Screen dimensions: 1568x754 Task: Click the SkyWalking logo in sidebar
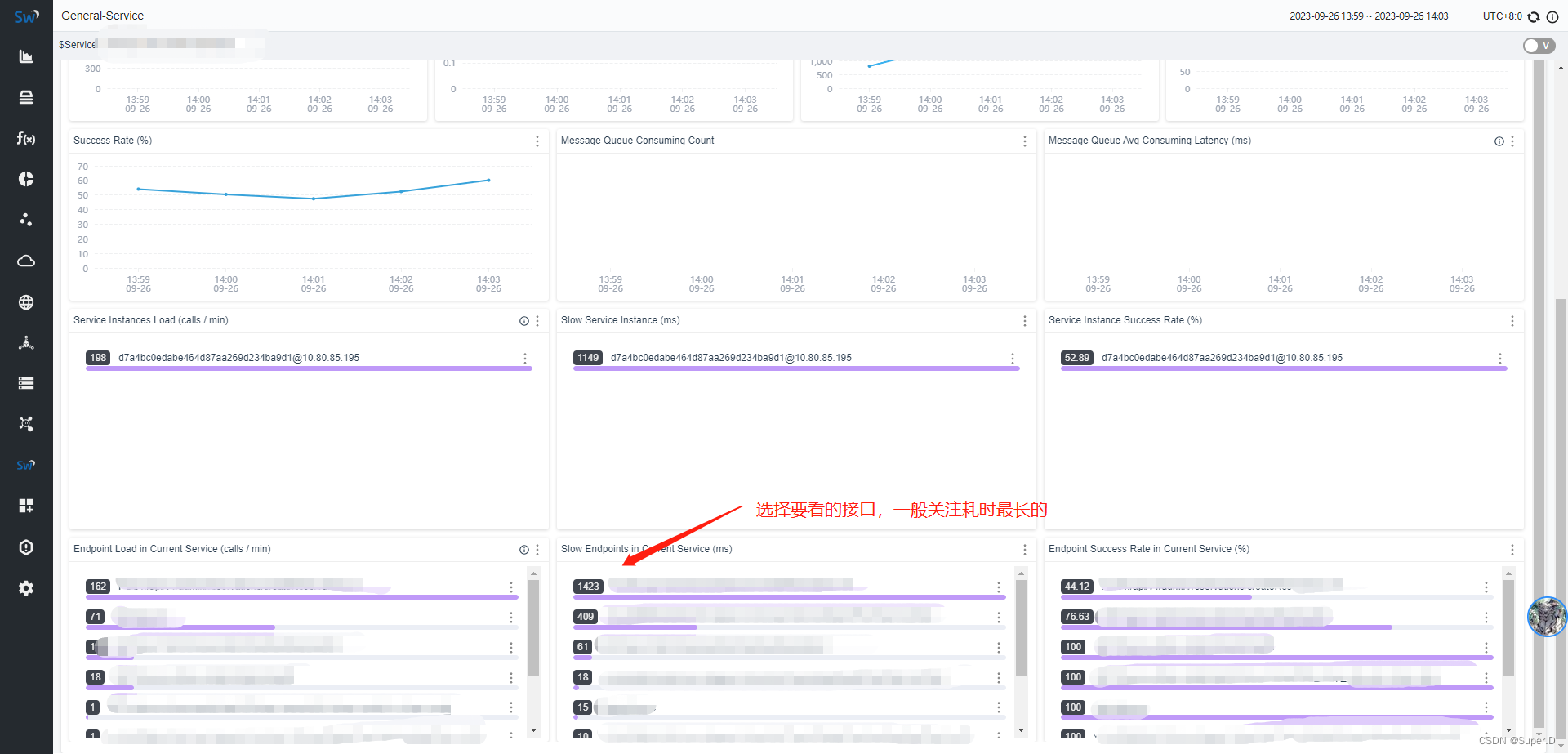26,16
